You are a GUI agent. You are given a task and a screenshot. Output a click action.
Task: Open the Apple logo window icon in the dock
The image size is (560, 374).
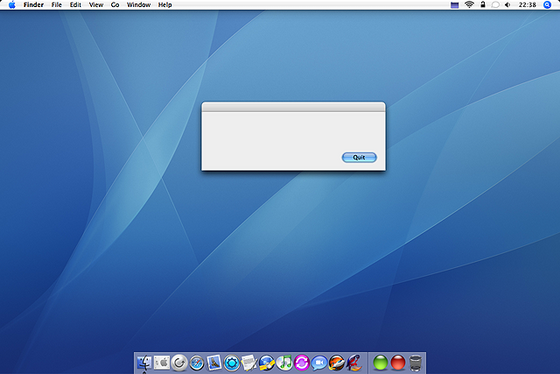pos(162,363)
